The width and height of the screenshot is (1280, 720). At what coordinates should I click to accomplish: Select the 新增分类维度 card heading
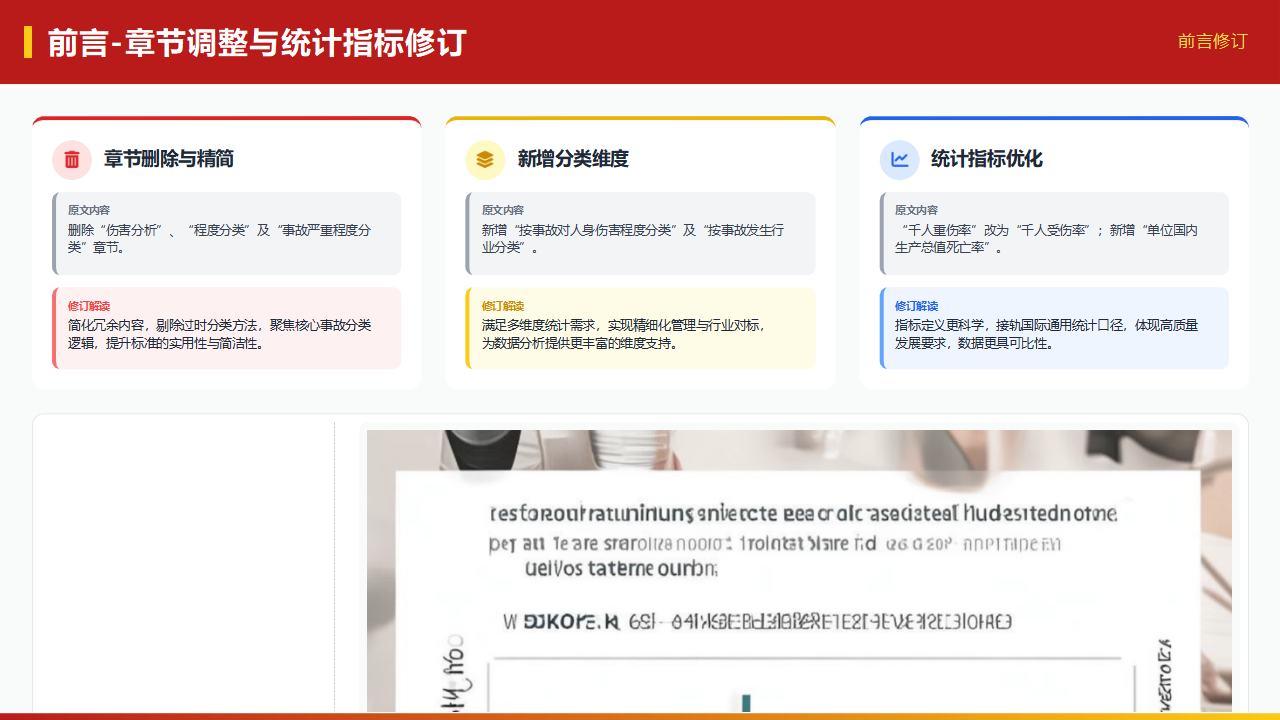click(573, 159)
